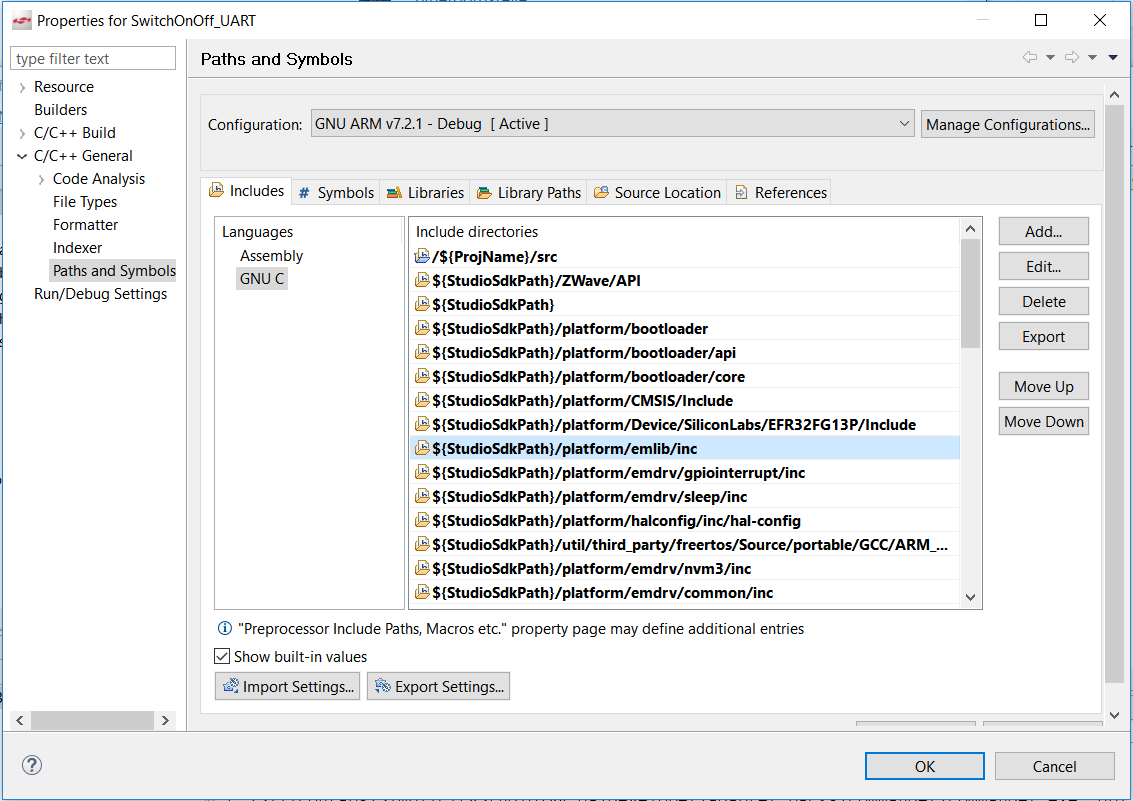This screenshot has height=801, width=1133.
Task: Open the Configuration dropdown
Action: coord(905,123)
